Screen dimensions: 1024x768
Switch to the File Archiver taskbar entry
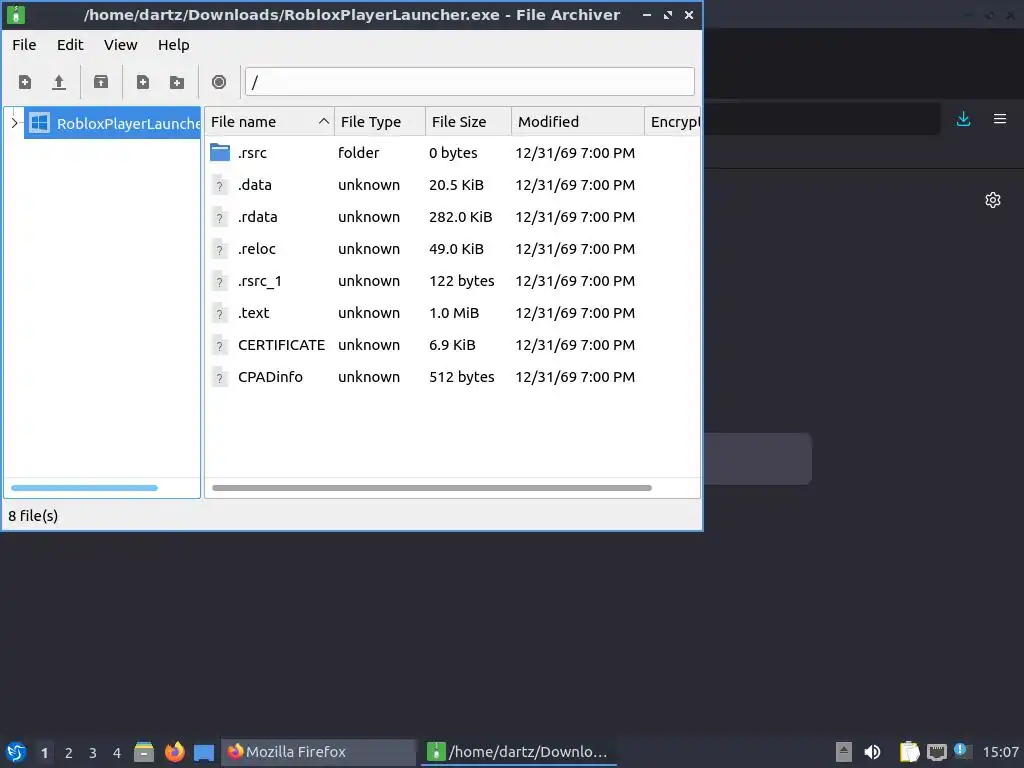[x=520, y=752]
